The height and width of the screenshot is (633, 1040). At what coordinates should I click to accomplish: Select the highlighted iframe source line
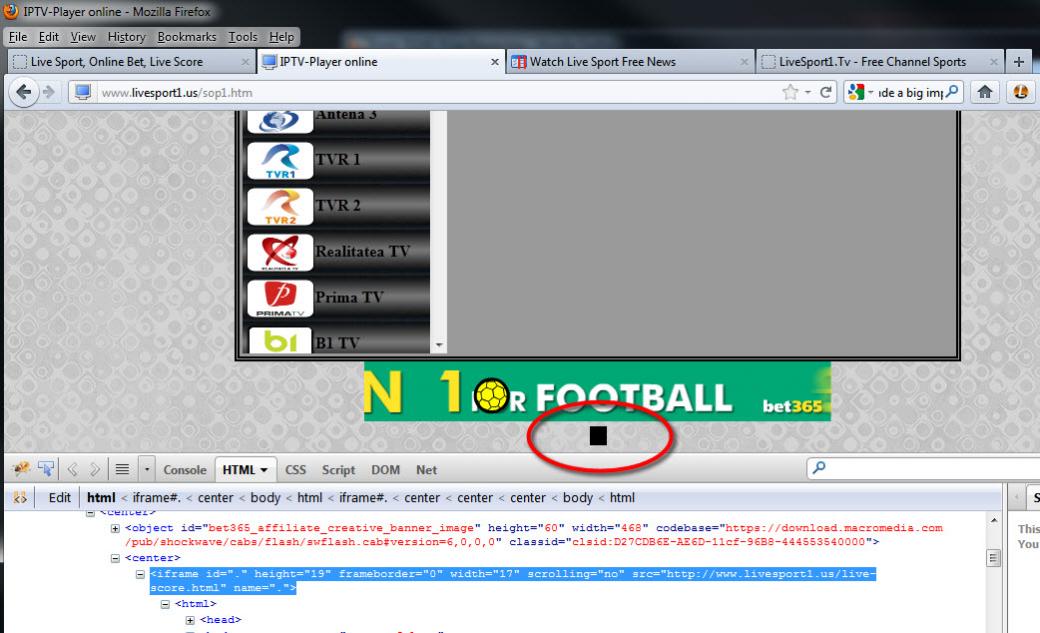coord(513,581)
